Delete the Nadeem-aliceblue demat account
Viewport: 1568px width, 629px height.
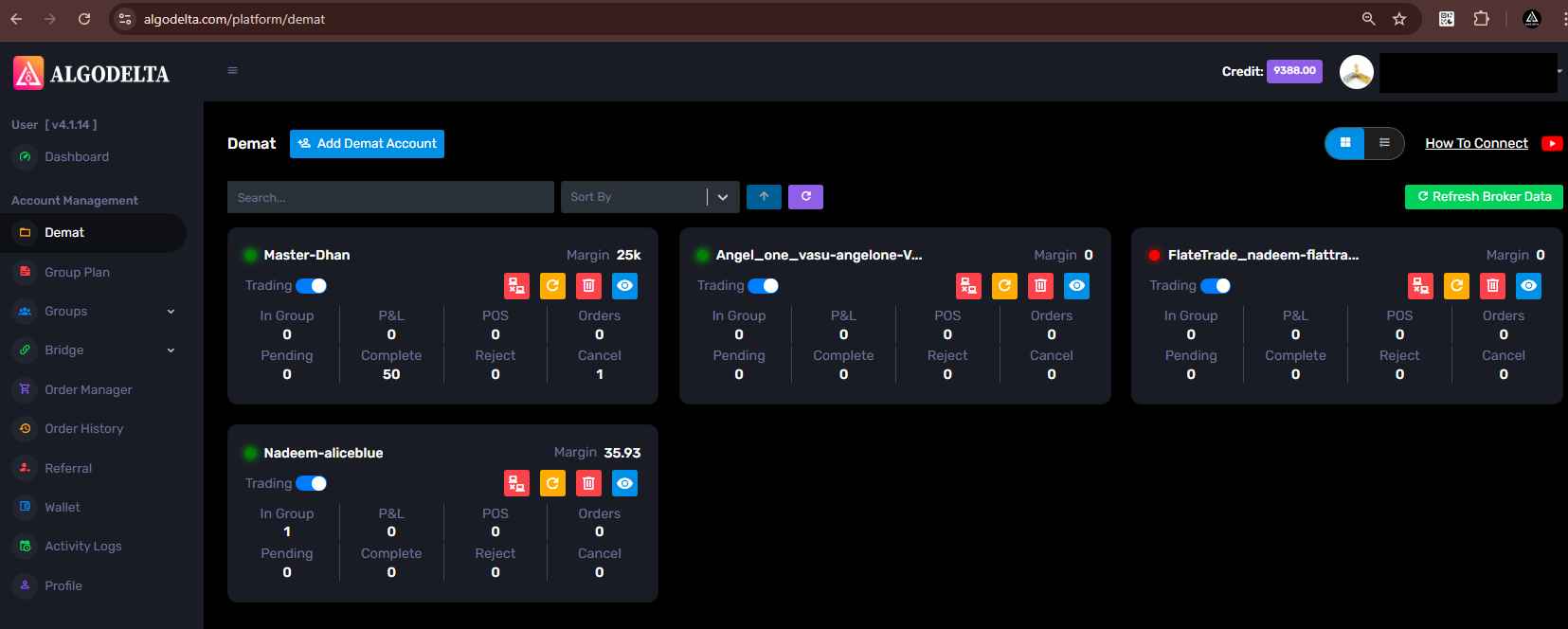(588, 484)
